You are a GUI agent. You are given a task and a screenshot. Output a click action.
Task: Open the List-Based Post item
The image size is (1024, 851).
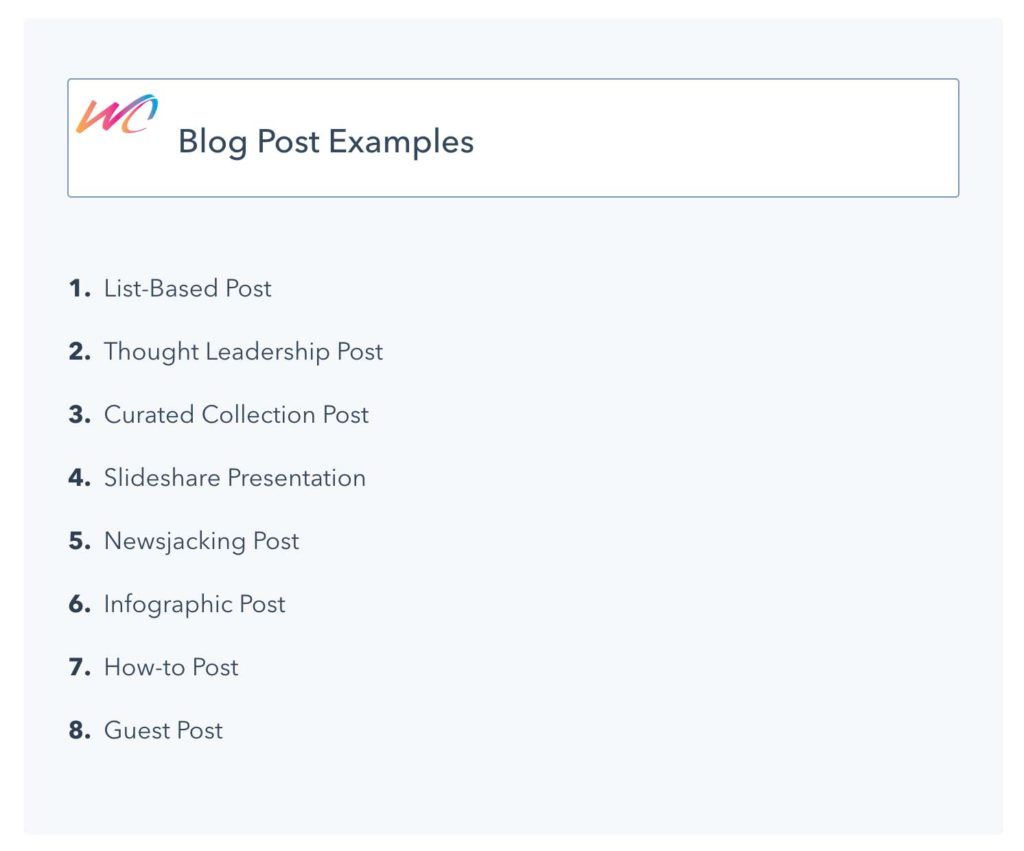click(187, 288)
